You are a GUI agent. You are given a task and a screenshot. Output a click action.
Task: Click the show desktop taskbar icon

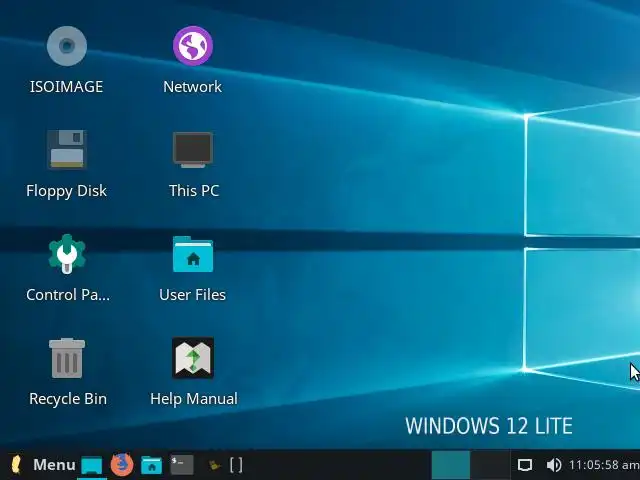tap(91, 466)
